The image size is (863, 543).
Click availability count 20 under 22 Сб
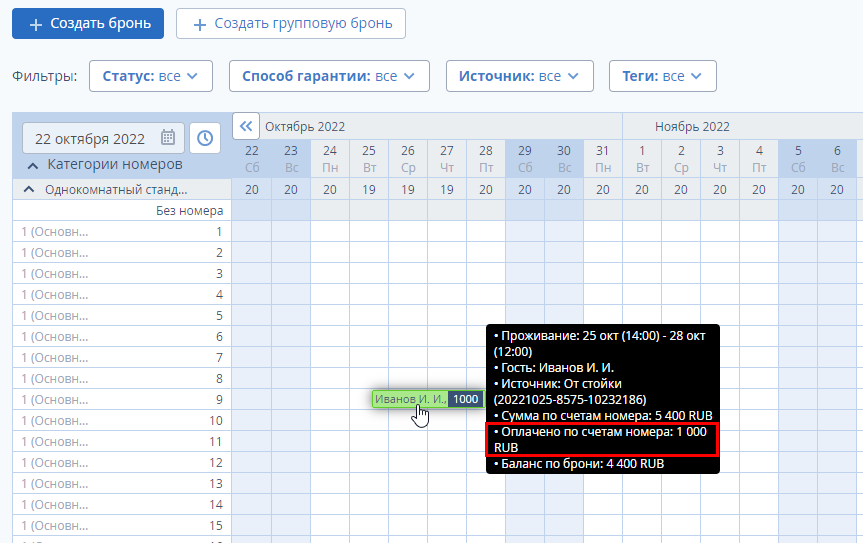(252, 190)
